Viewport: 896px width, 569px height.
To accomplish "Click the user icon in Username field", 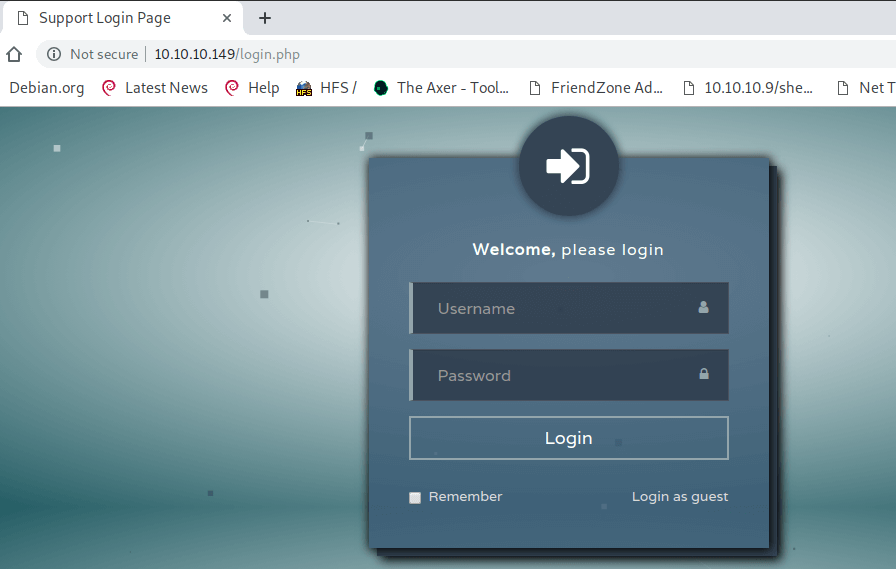I will [x=703, y=307].
